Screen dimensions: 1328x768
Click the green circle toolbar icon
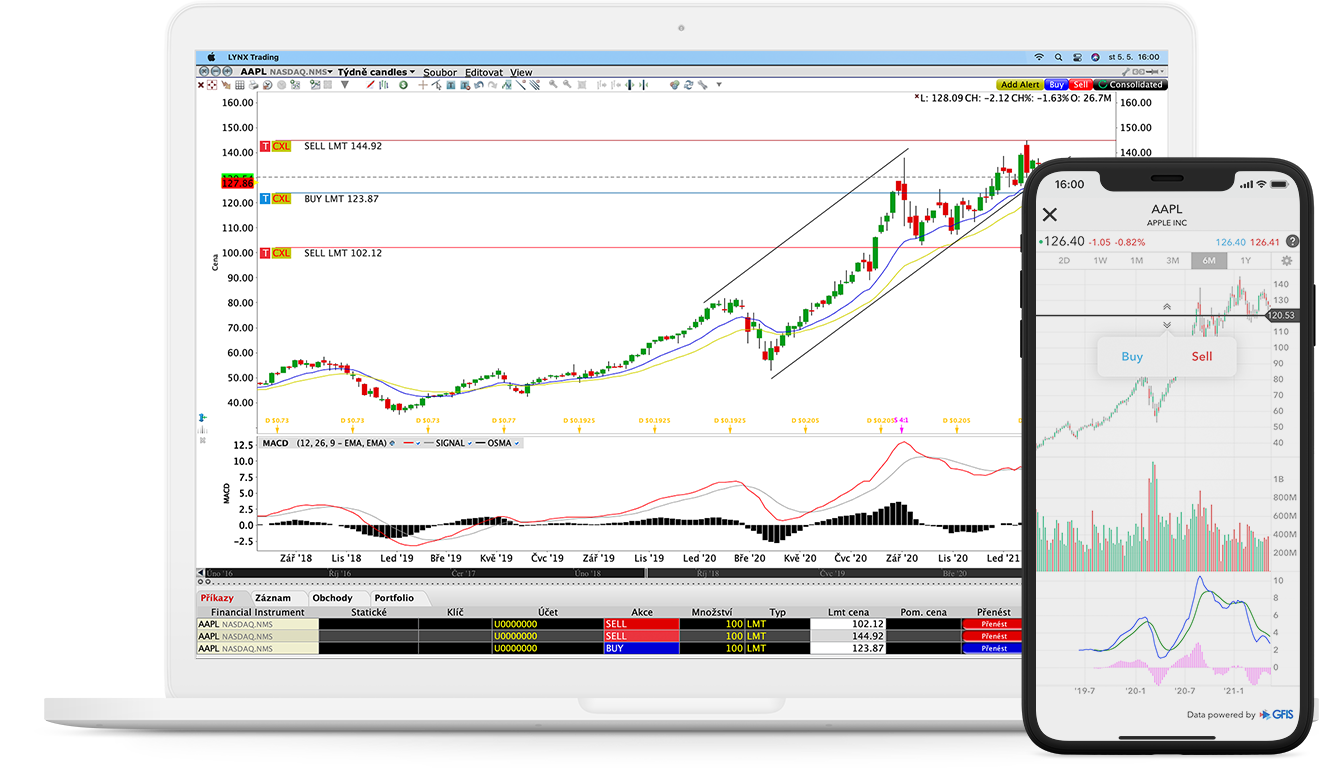tap(403, 85)
